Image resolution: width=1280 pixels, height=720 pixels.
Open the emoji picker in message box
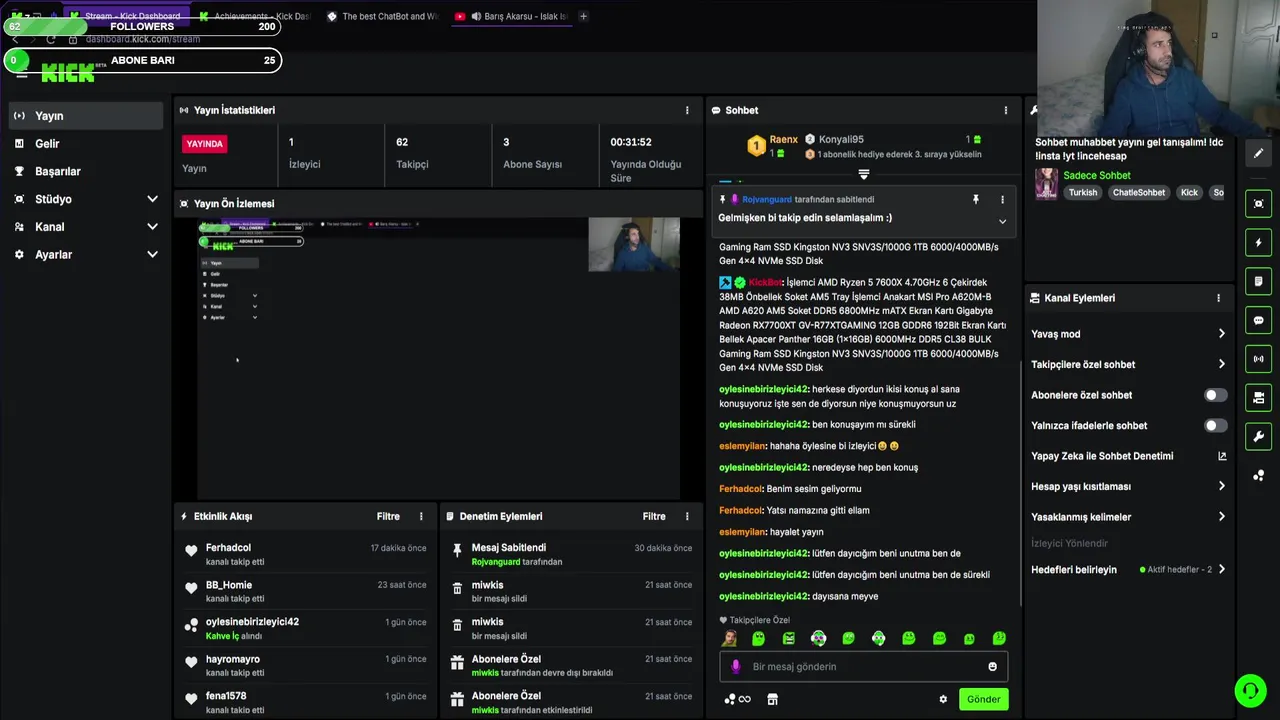992,667
